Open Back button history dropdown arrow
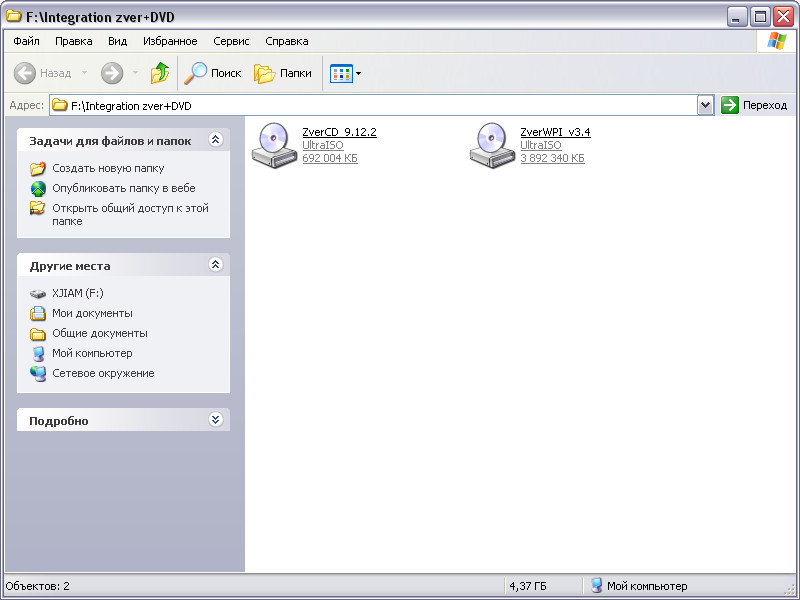 pos(84,73)
